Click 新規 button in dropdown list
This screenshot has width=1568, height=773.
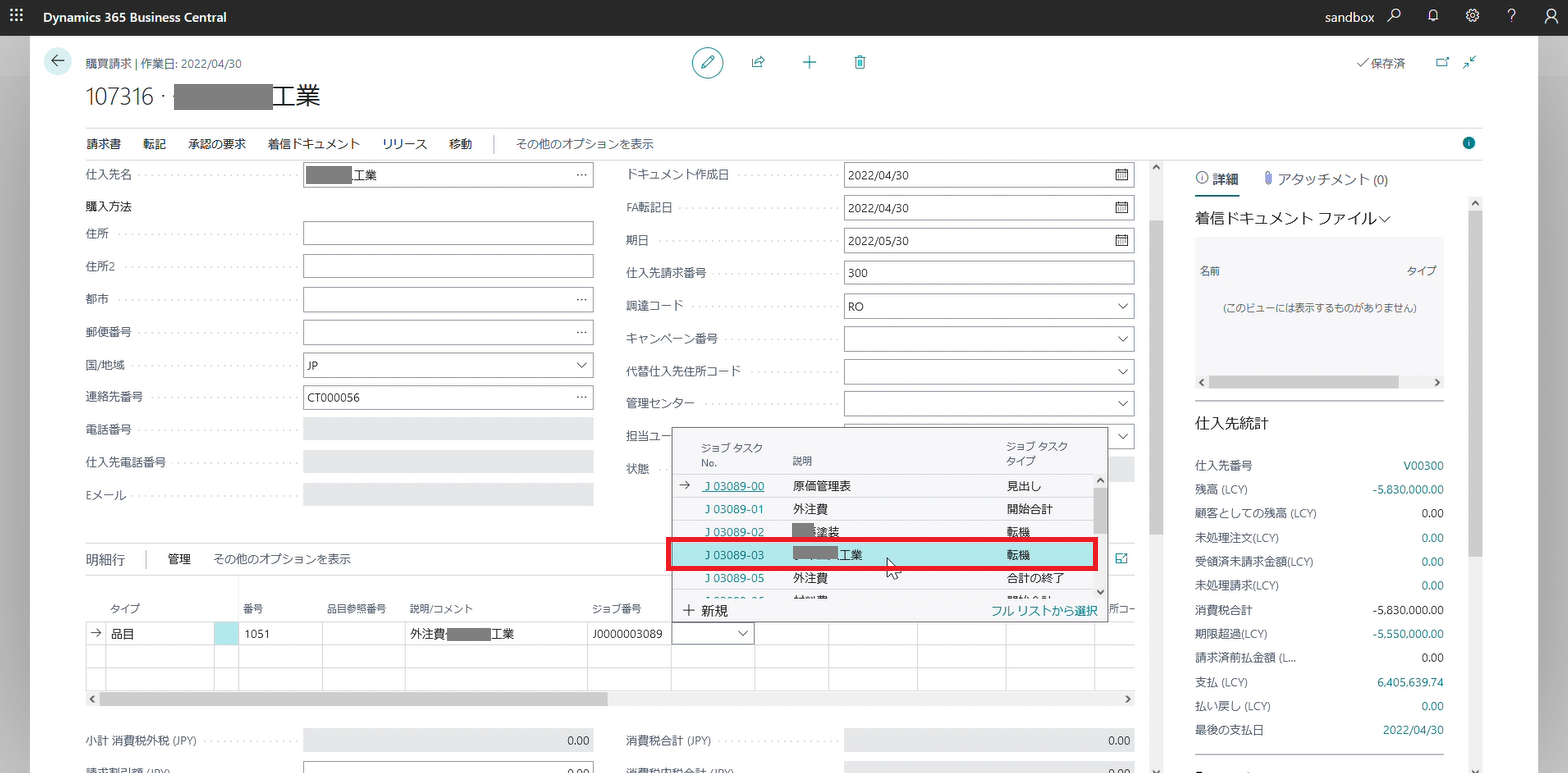(705, 610)
